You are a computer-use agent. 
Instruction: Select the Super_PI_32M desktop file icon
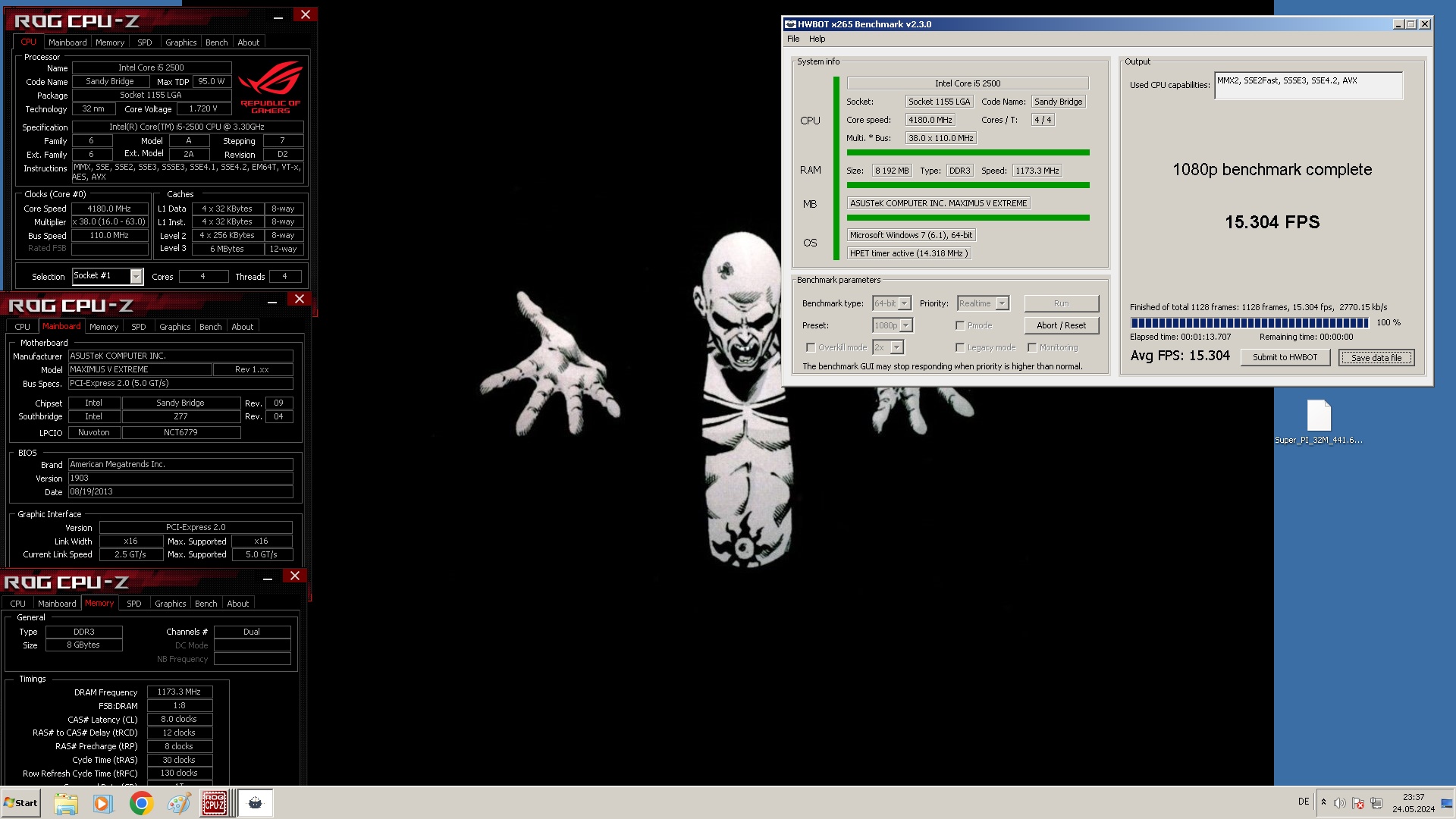pos(1319,422)
